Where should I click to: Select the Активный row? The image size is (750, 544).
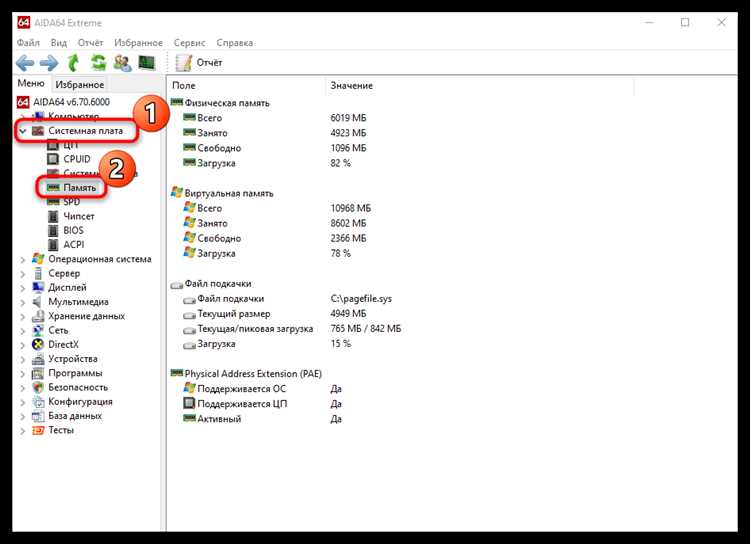click(x=219, y=419)
